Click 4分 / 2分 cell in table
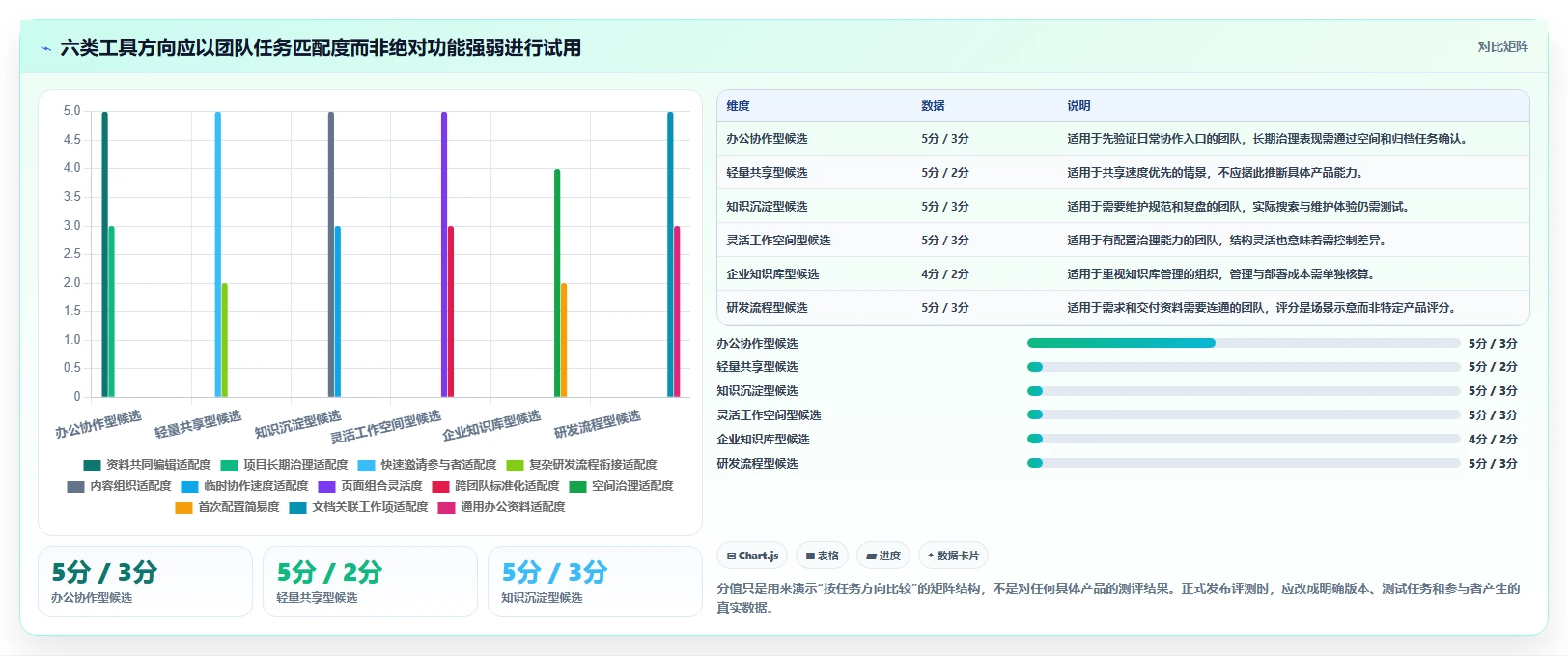This screenshot has width=1568, height=656. (x=945, y=274)
